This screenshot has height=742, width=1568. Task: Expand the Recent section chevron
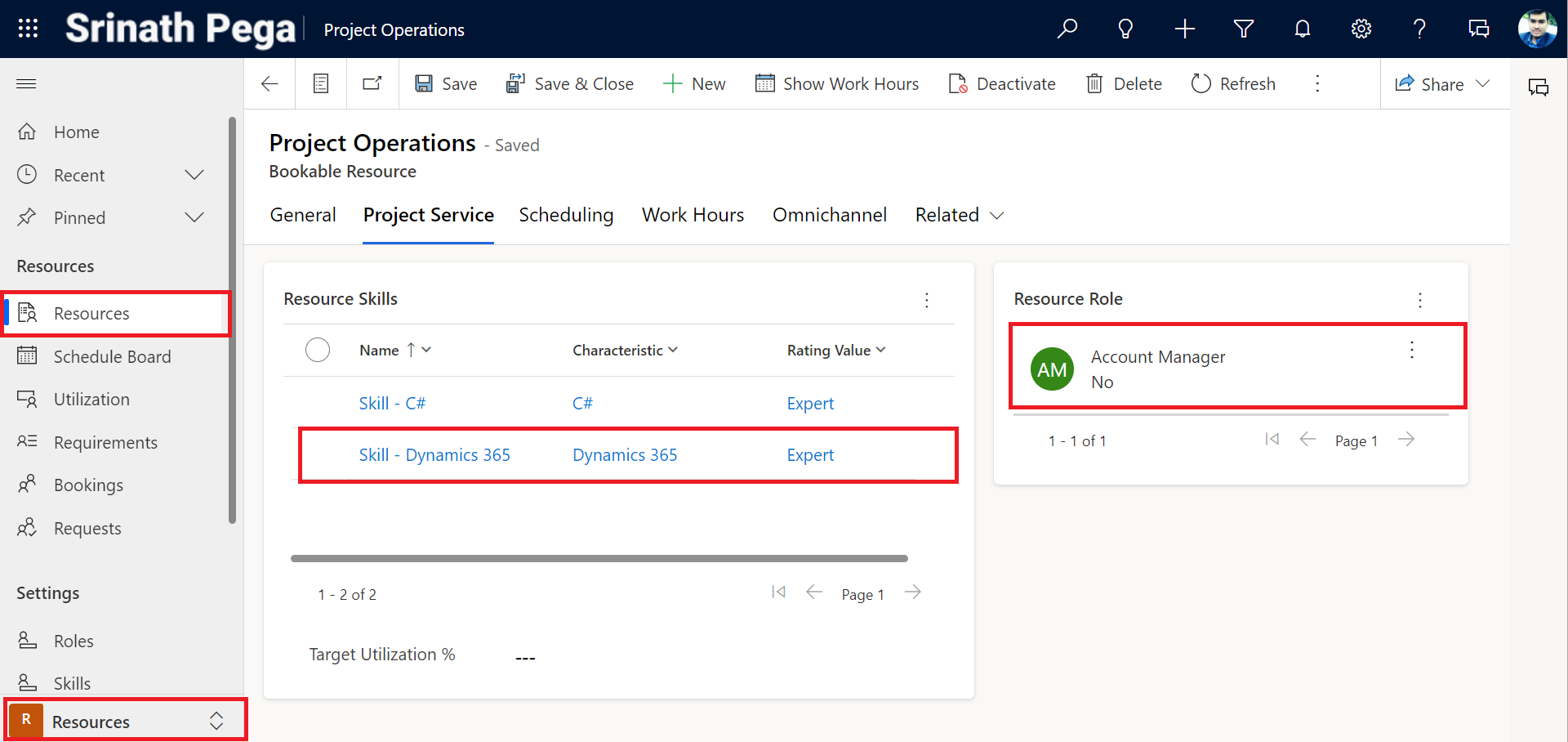click(194, 175)
